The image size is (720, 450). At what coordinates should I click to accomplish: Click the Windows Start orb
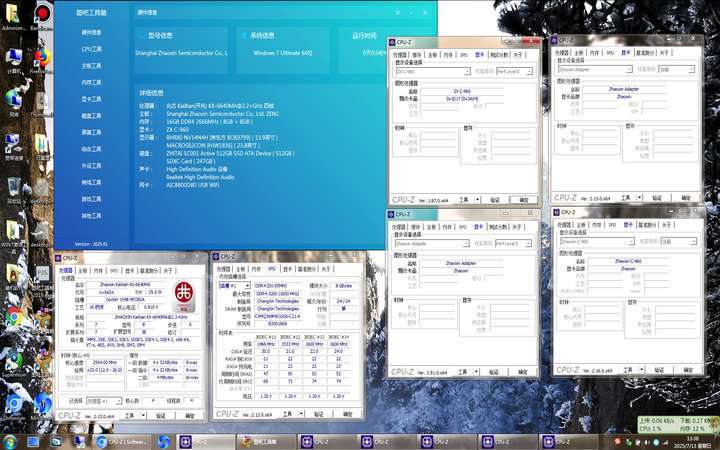pyautogui.click(x=9, y=442)
